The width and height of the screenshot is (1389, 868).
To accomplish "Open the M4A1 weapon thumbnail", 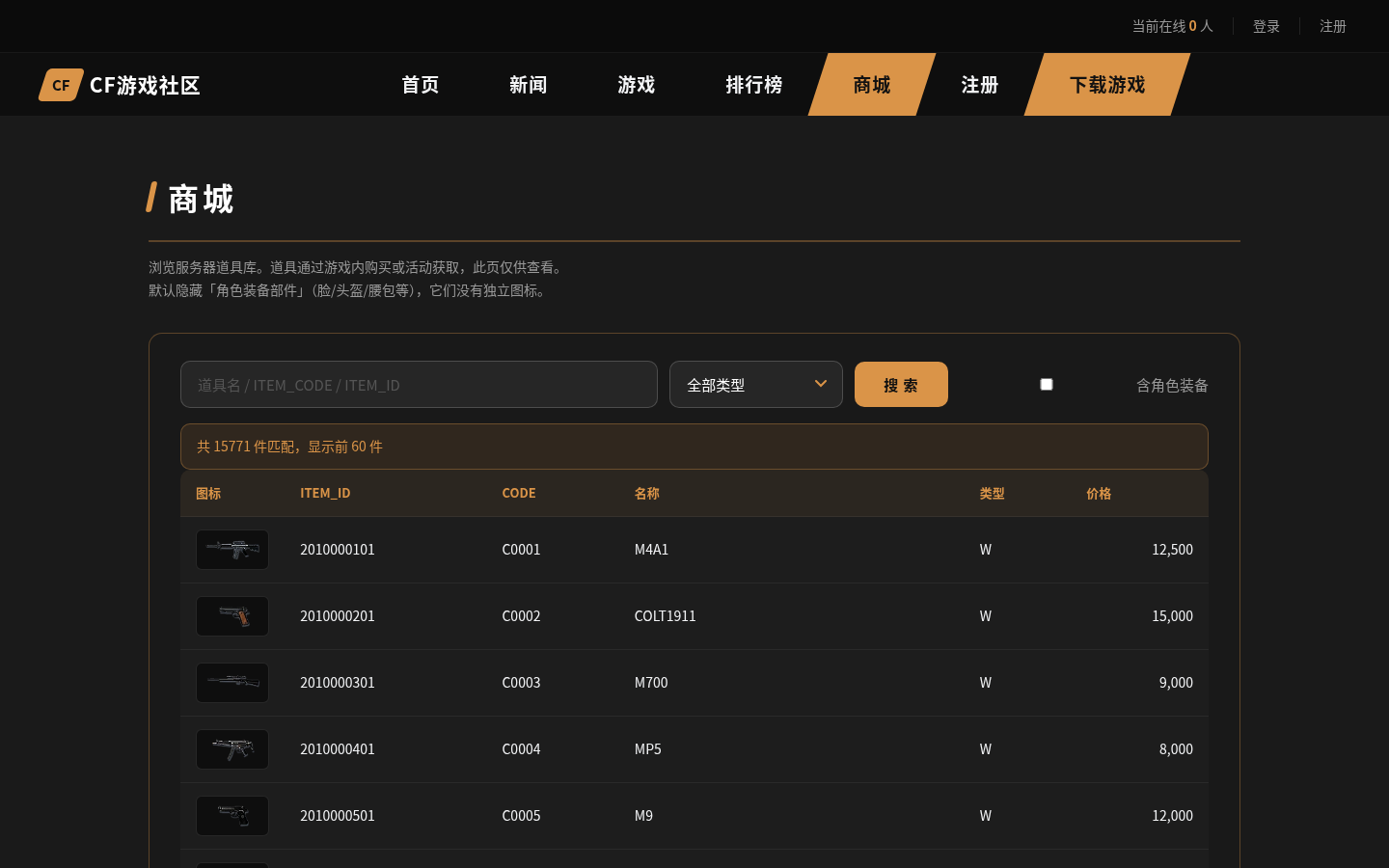I will [232, 550].
